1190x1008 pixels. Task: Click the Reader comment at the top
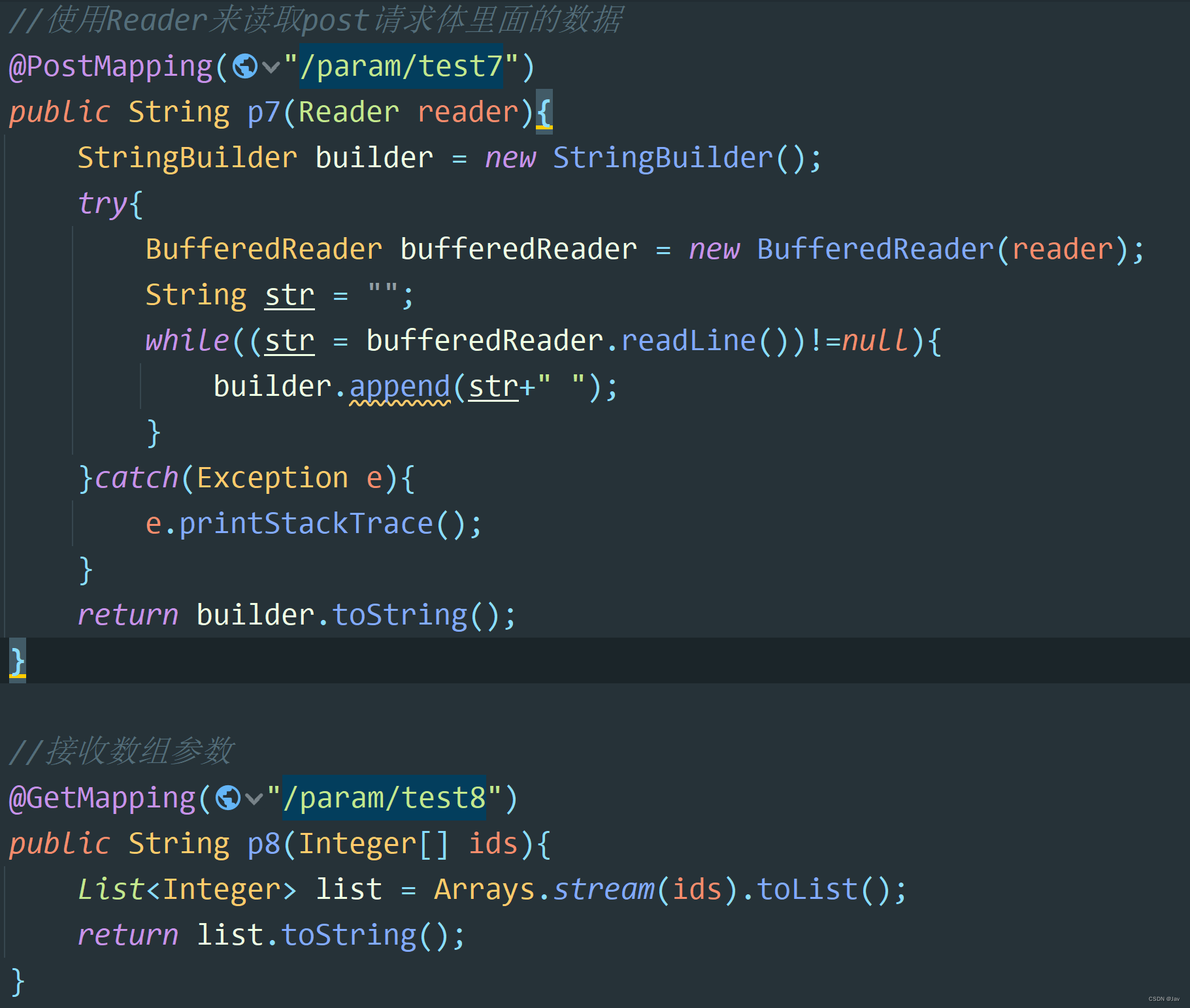click(x=314, y=20)
